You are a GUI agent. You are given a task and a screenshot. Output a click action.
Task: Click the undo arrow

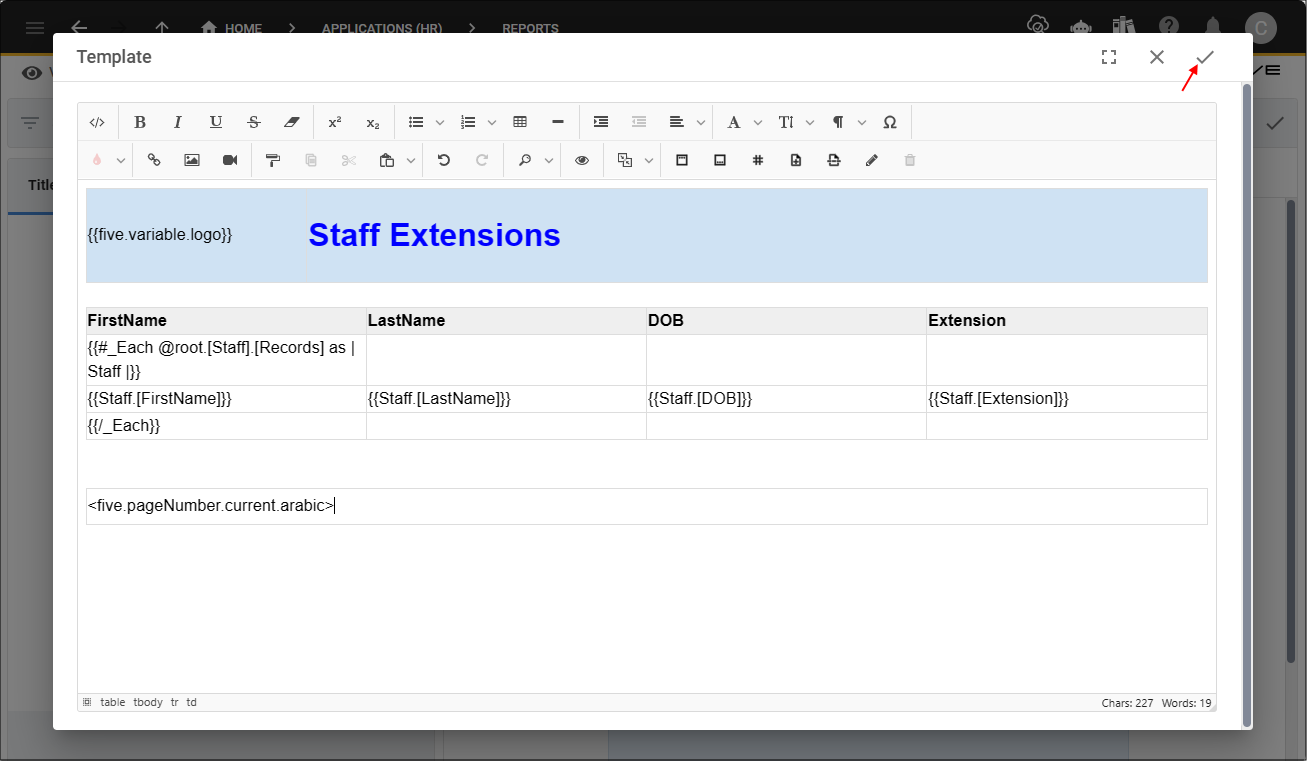444,160
